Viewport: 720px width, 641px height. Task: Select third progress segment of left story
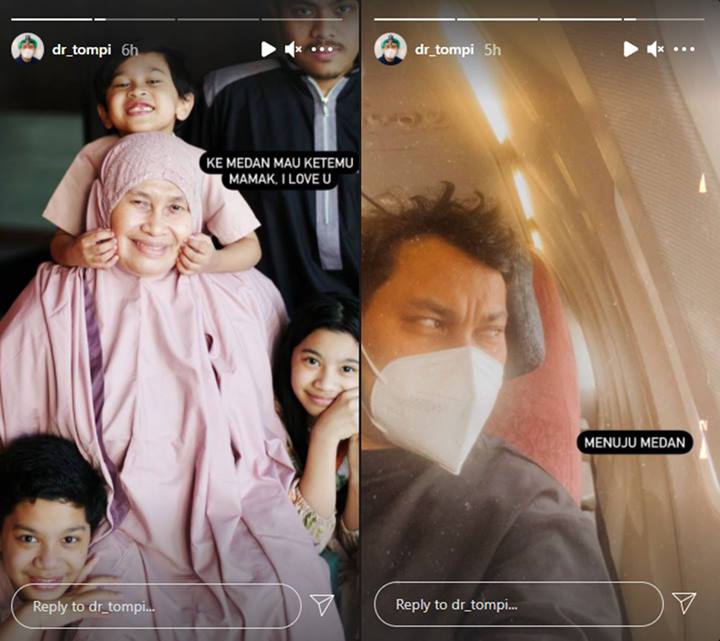(x=219, y=19)
